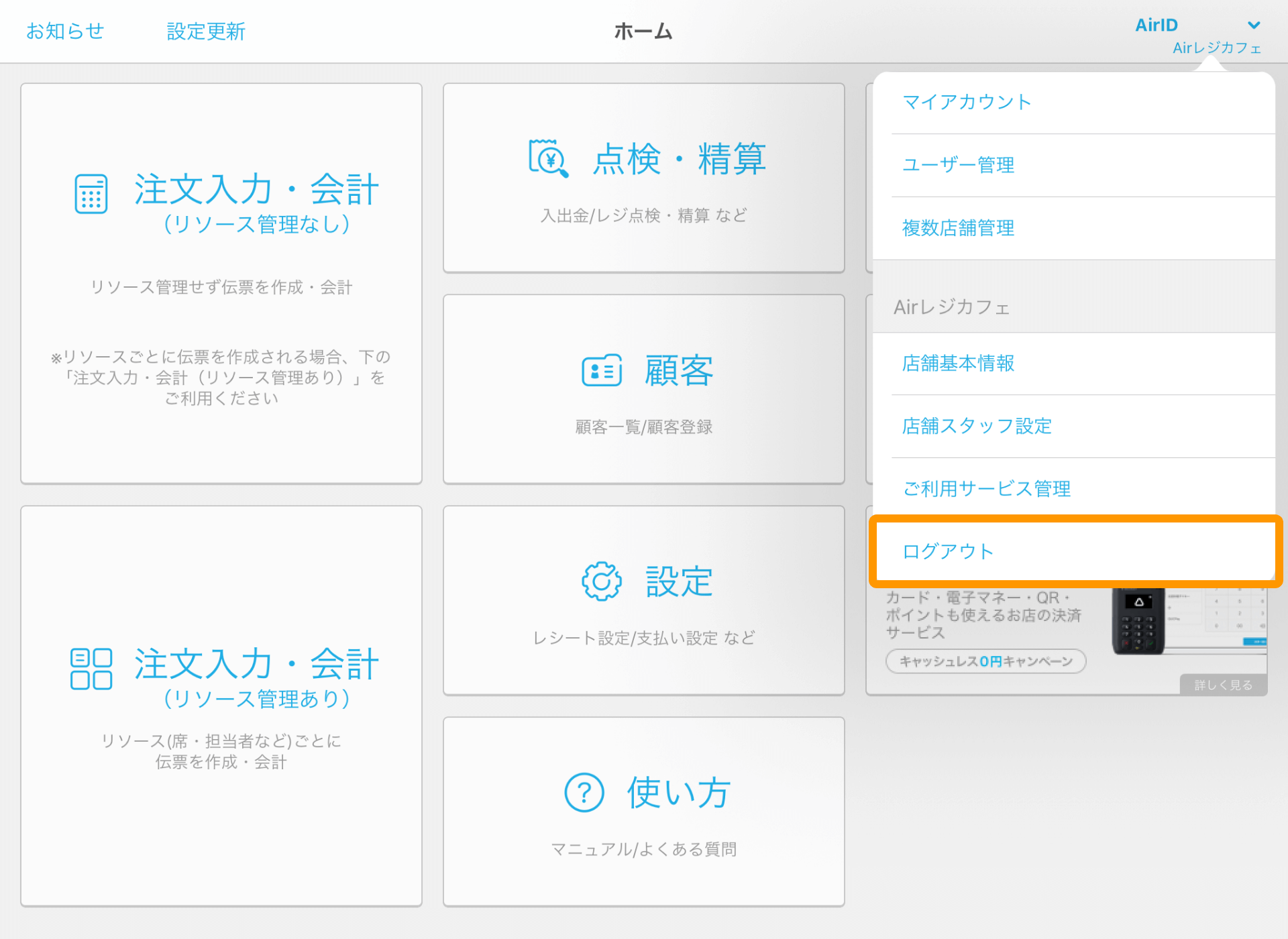Open ご利用サービス管理 menu item
The height and width of the screenshot is (939, 1288).
pyautogui.click(x=1073, y=489)
